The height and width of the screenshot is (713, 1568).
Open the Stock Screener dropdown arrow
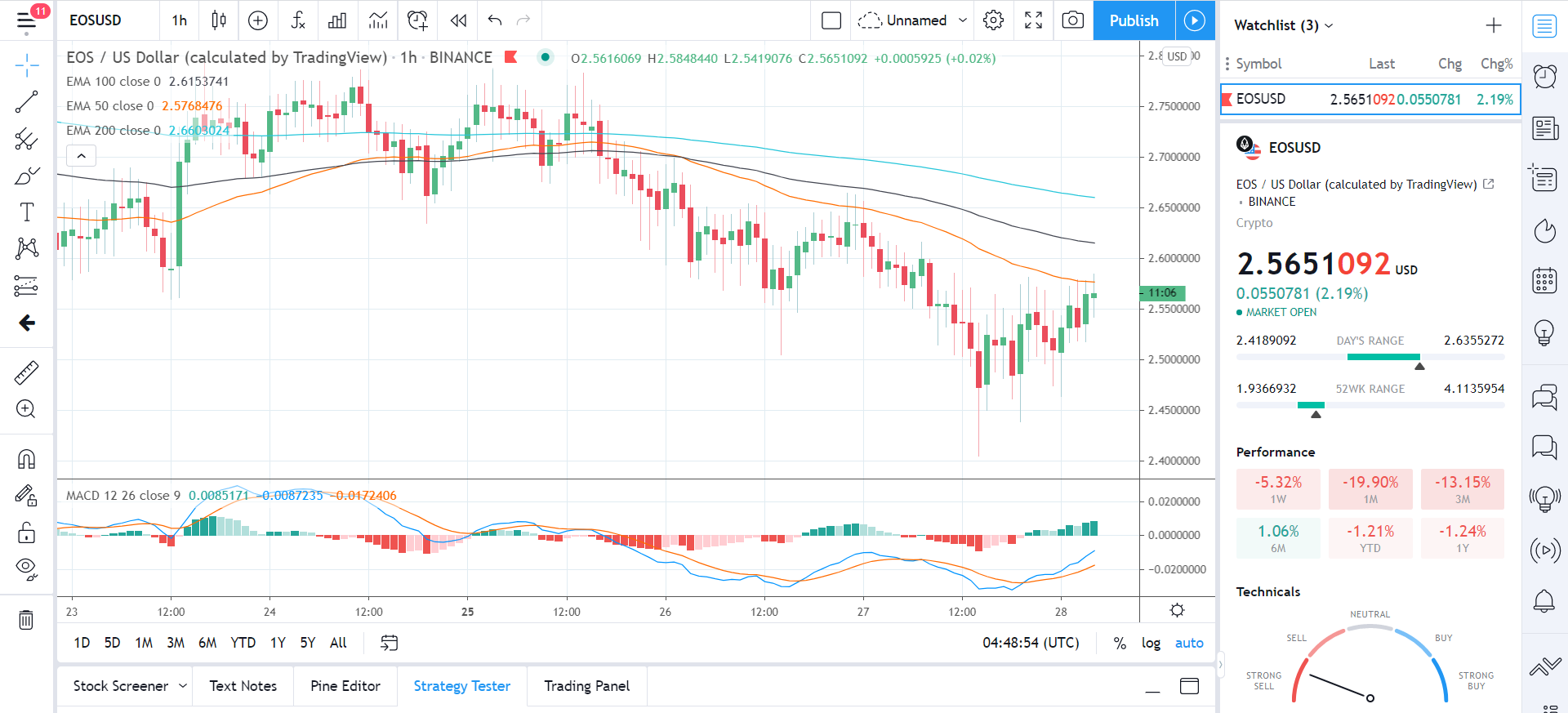coord(183,686)
